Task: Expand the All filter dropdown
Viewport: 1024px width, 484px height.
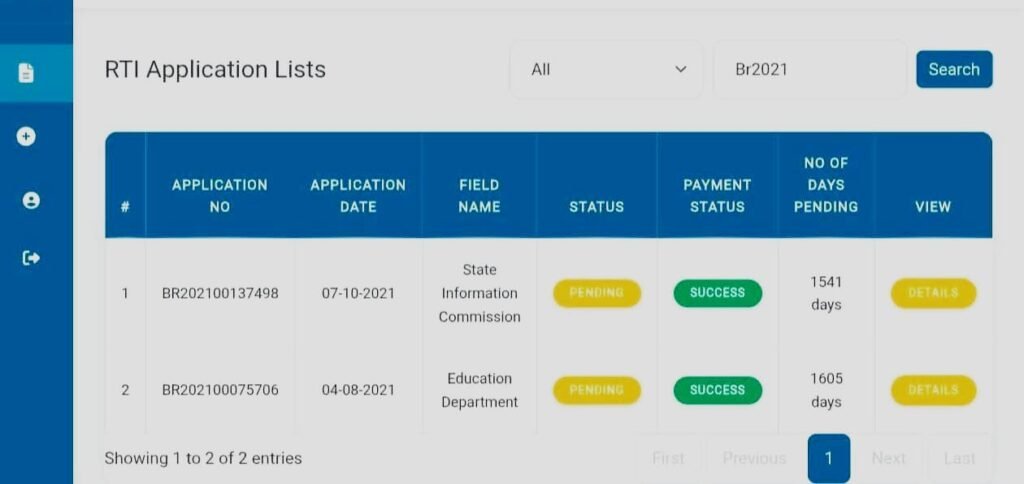Action: click(x=606, y=70)
